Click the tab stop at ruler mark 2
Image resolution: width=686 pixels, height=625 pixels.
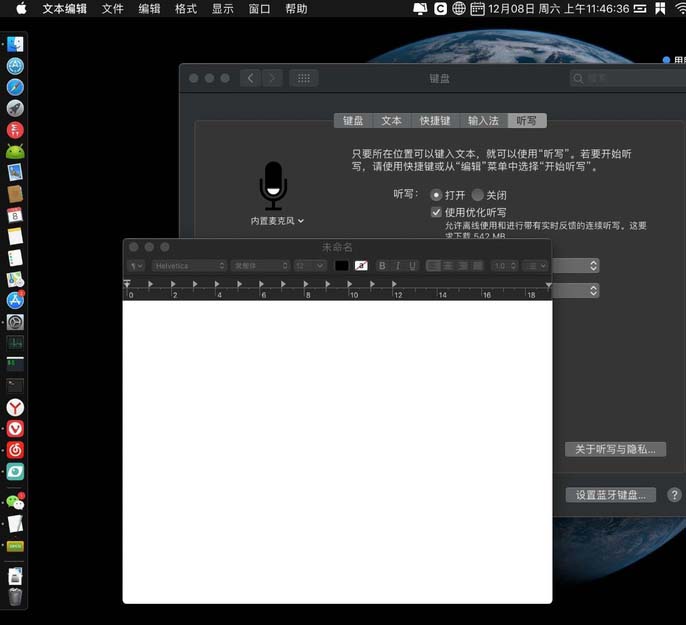[173, 284]
